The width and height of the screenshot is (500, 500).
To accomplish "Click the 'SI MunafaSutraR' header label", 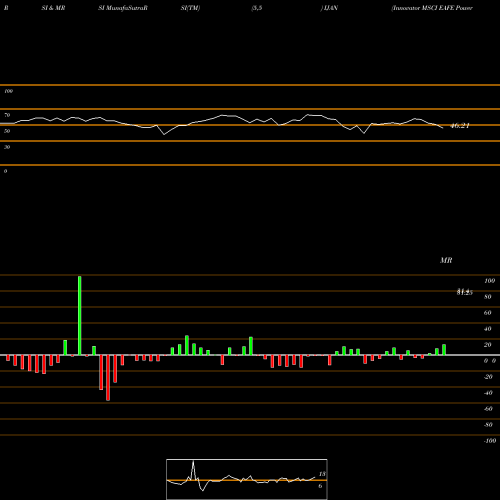I will point(123,8).
